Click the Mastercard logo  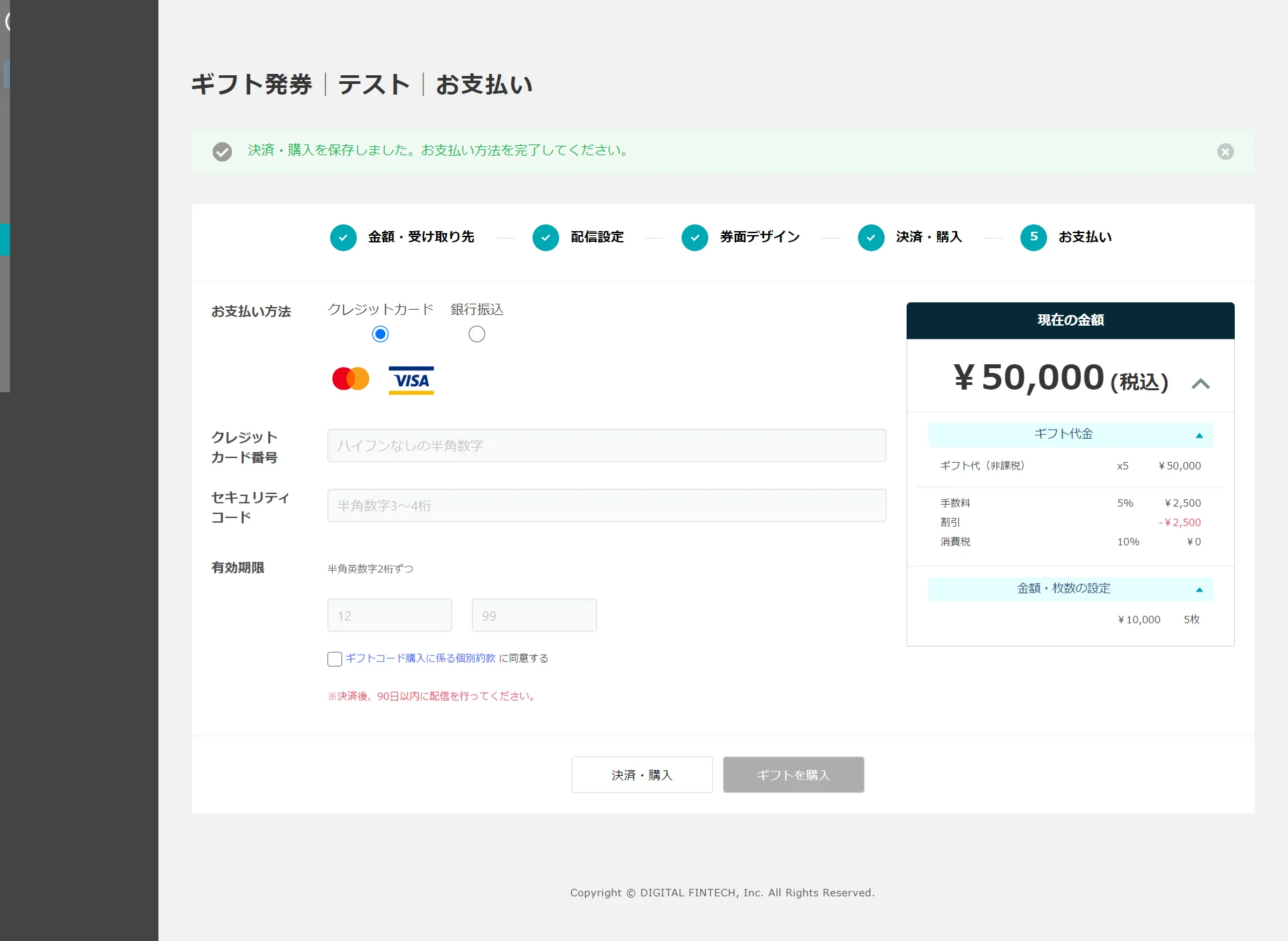point(351,379)
